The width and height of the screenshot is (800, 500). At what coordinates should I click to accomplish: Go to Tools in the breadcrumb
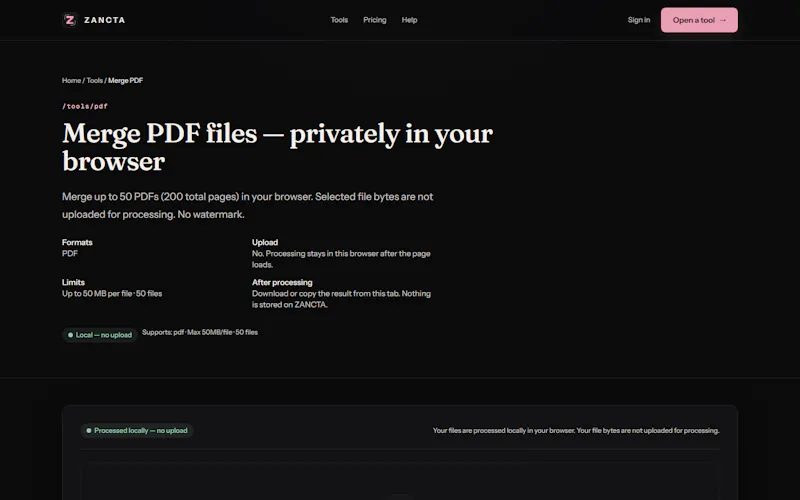coord(94,81)
